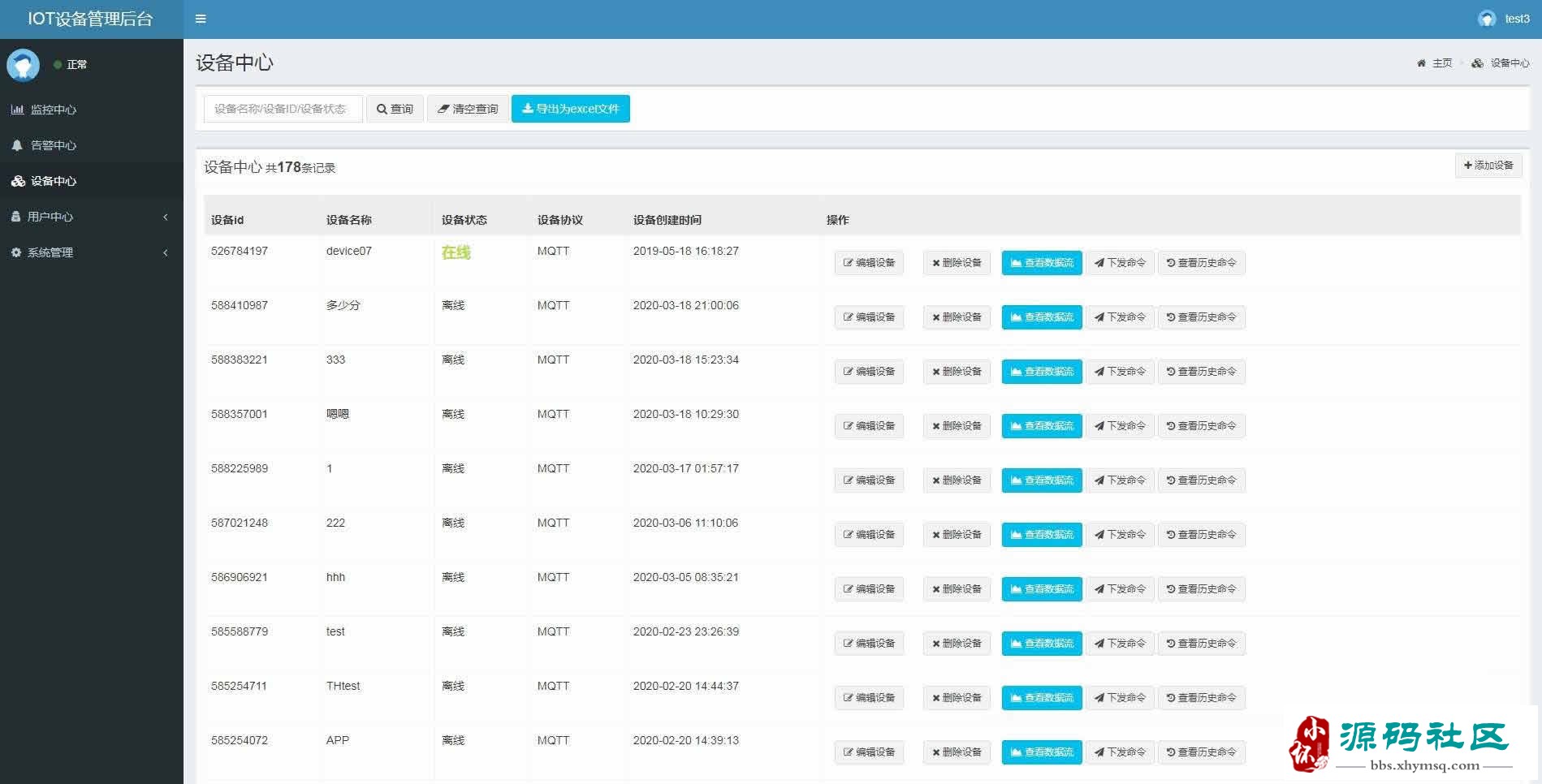The height and width of the screenshot is (784, 1542).
Task: Delete device hhh
Action: (957, 589)
